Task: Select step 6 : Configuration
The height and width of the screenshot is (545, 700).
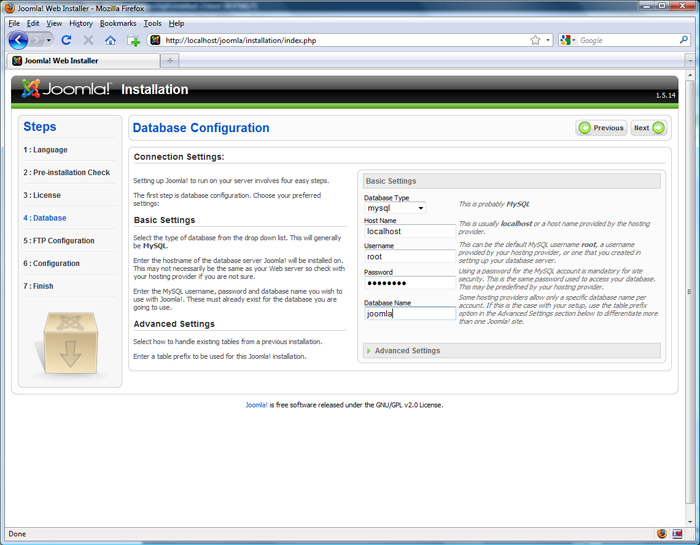Action: (51, 263)
